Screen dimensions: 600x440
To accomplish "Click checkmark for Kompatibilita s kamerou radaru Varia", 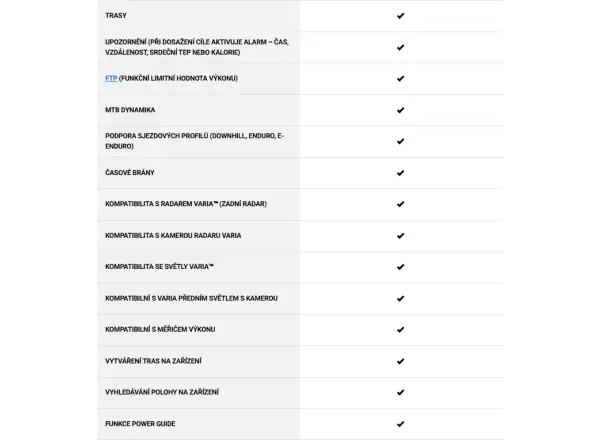I will 400,236.
